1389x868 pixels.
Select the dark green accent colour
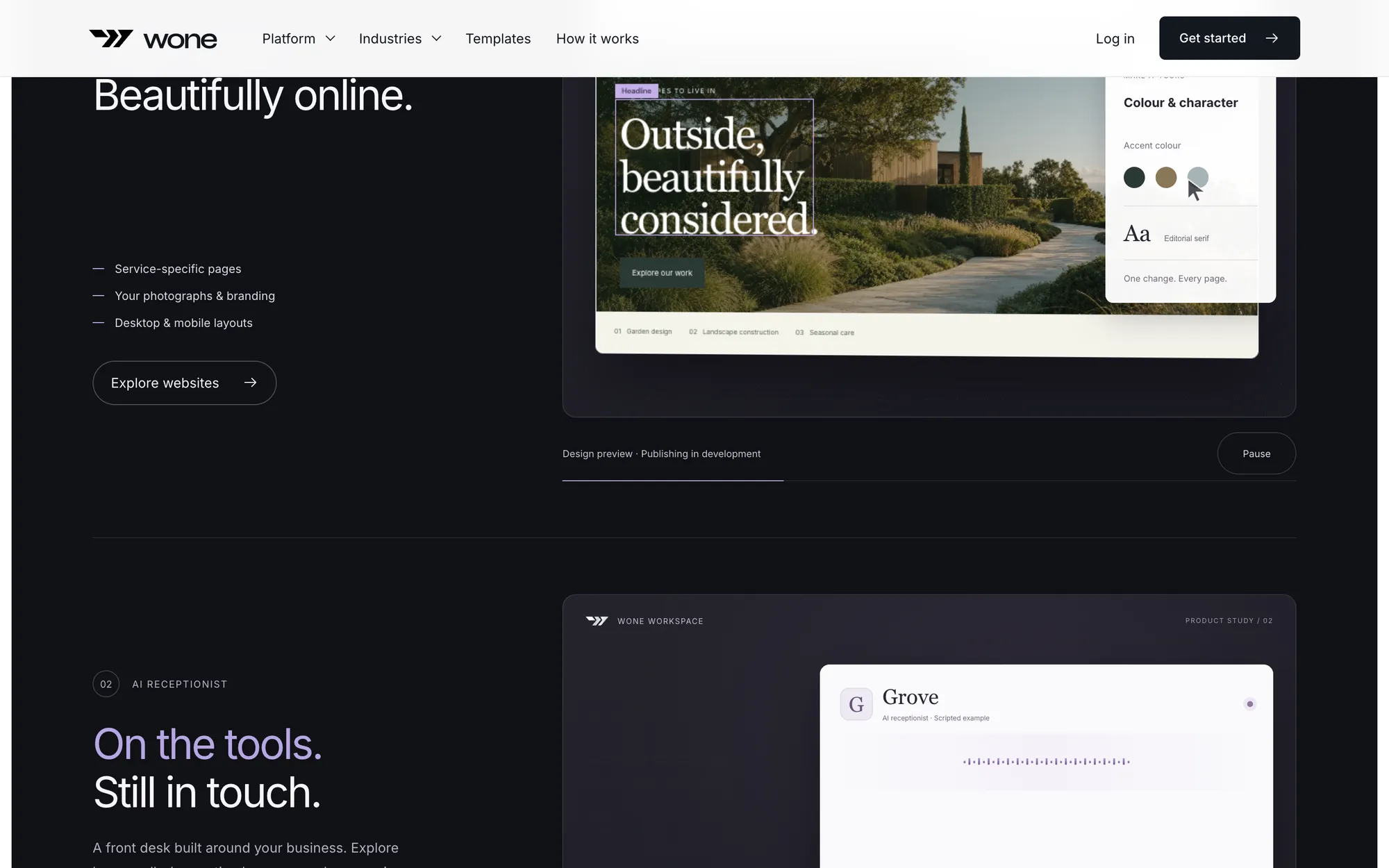point(1134,177)
